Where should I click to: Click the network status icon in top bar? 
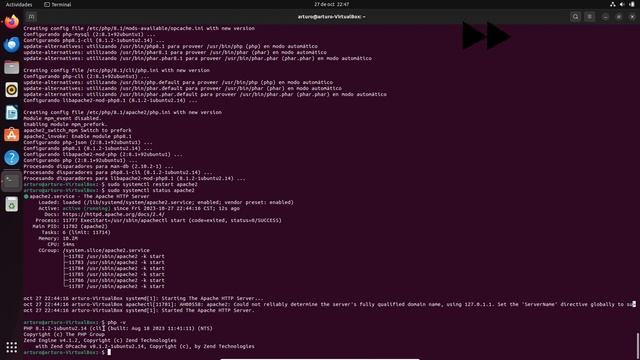tap(612, 4)
